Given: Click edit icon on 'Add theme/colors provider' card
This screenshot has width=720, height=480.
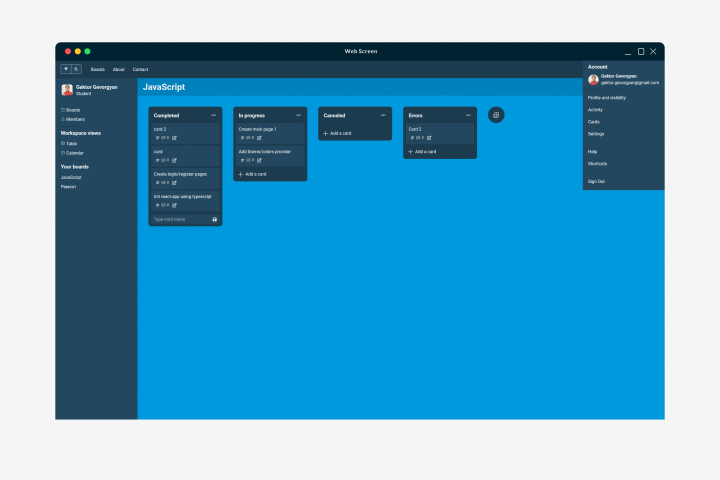Looking at the screenshot, I should 259,160.
